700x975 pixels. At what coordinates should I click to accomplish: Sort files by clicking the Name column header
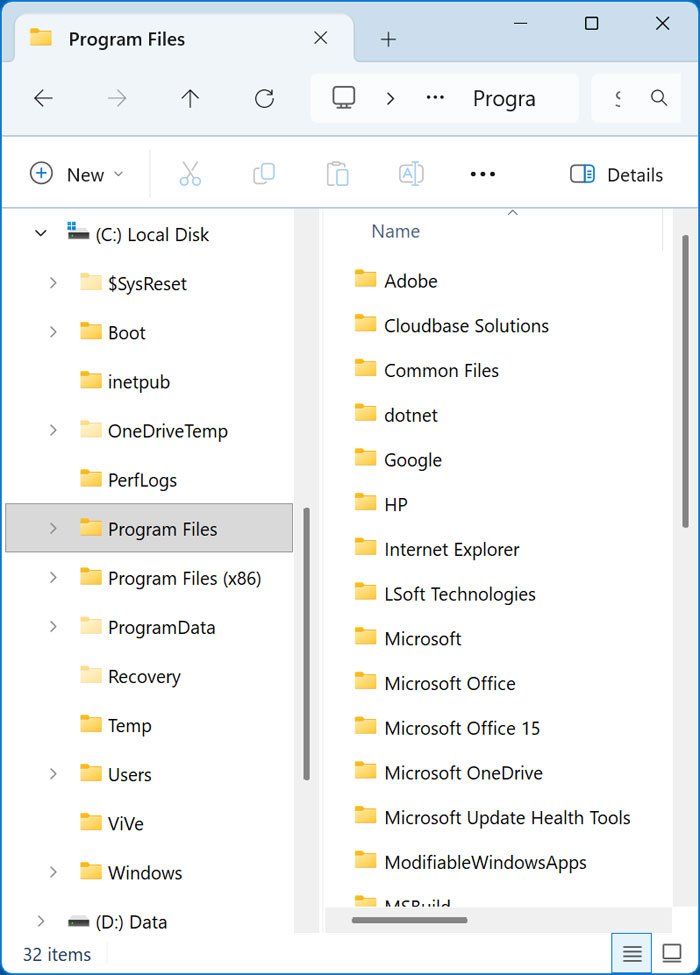click(395, 231)
